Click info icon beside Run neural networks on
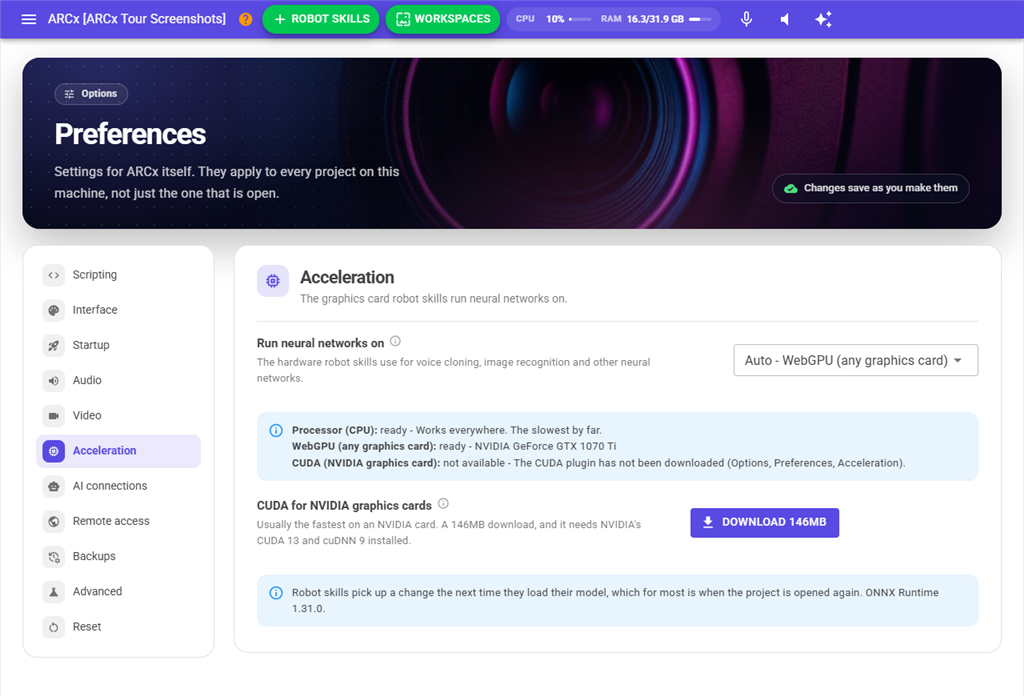 [395, 341]
